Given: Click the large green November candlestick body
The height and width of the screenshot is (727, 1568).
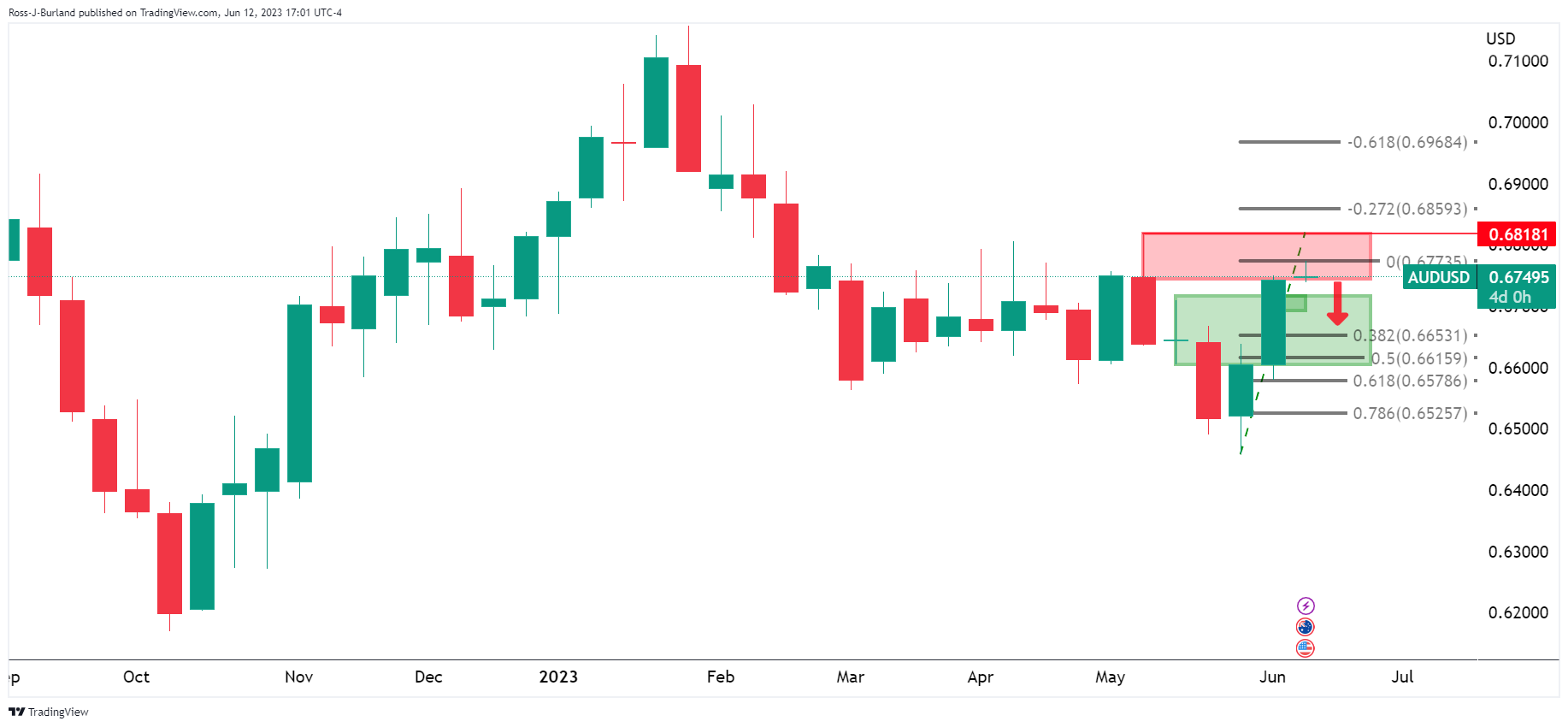Looking at the screenshot, I should pyautogui.click(x=299, y=393).
